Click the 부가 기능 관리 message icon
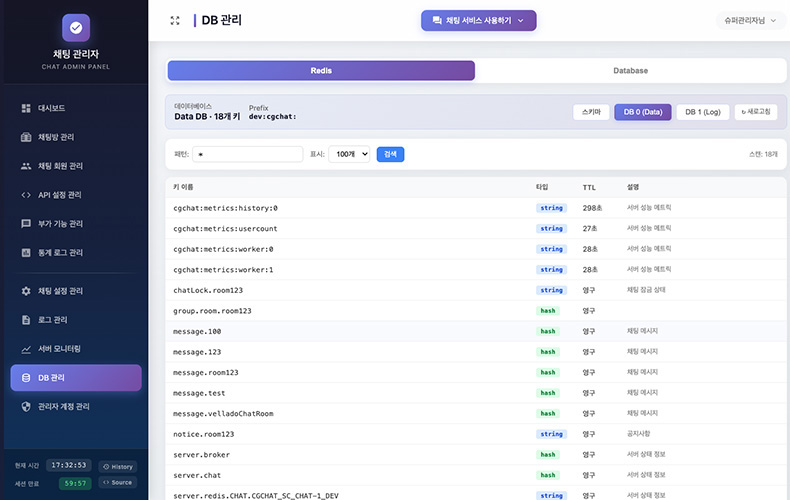This screenshot has height=500, width=790. [26, 224]
